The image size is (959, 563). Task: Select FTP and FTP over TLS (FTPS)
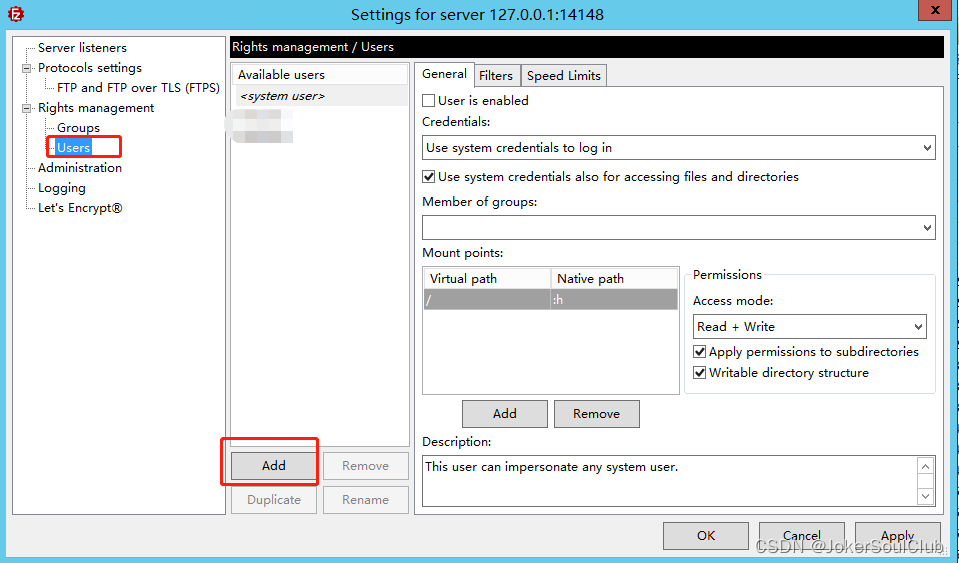138,87
